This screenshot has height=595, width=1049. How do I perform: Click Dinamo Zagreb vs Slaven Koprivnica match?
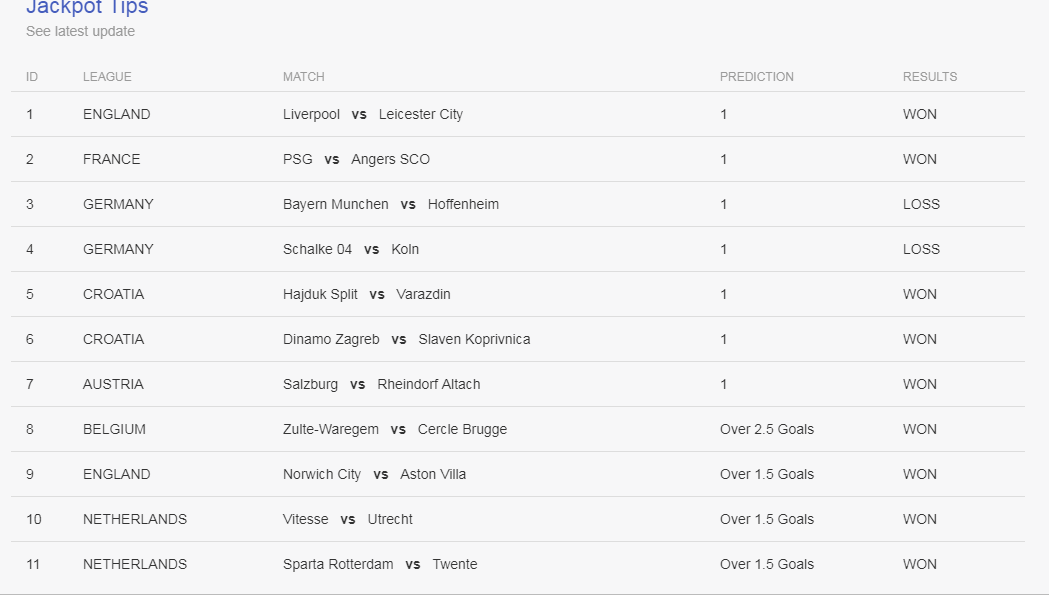pyautogui.click(x=407, y=339)
